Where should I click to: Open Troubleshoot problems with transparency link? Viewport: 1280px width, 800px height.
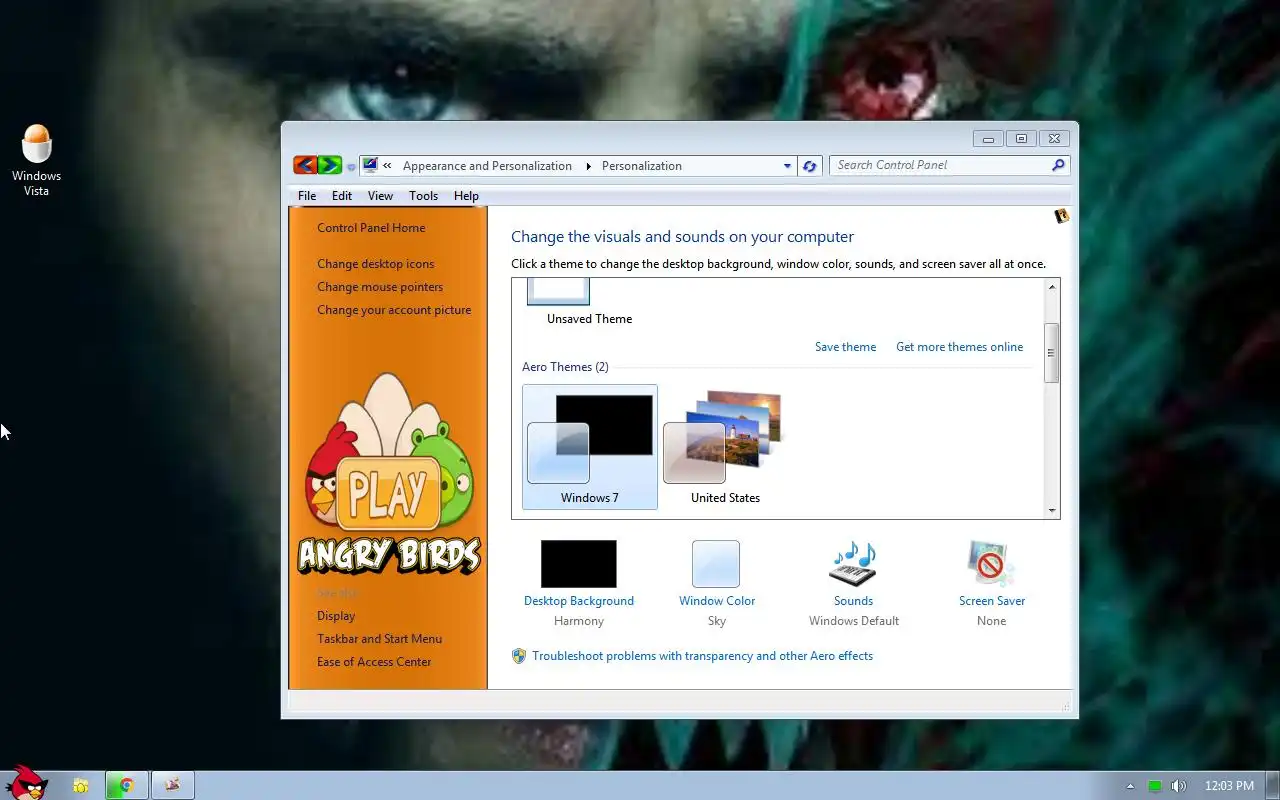(x=702, y=656)
